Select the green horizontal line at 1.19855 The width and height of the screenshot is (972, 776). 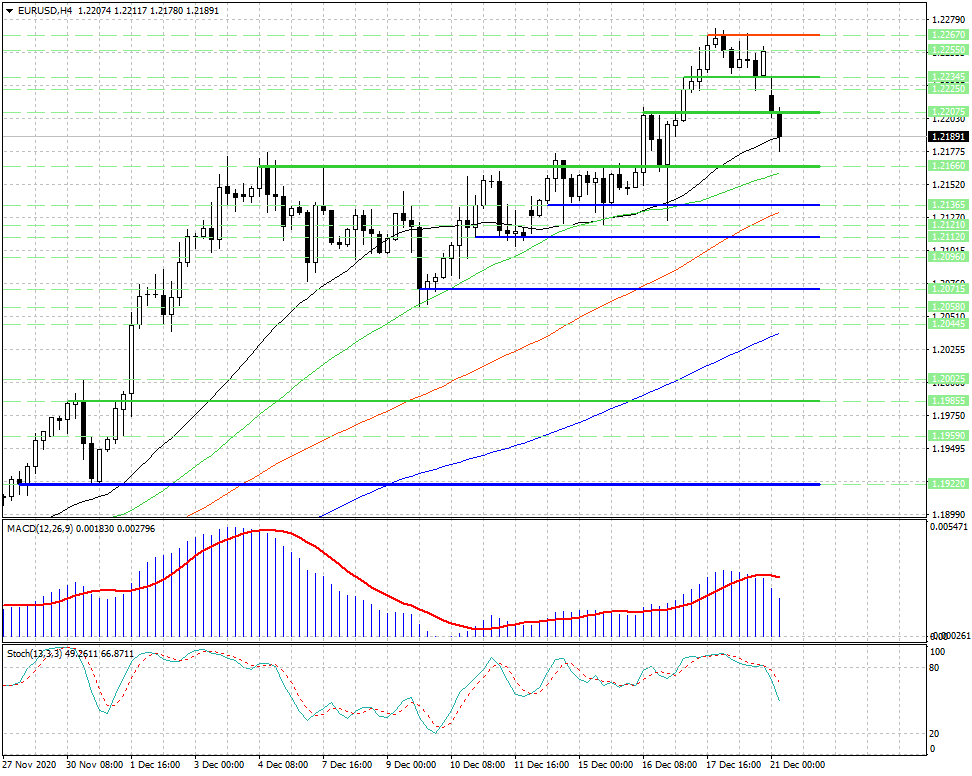443,401
